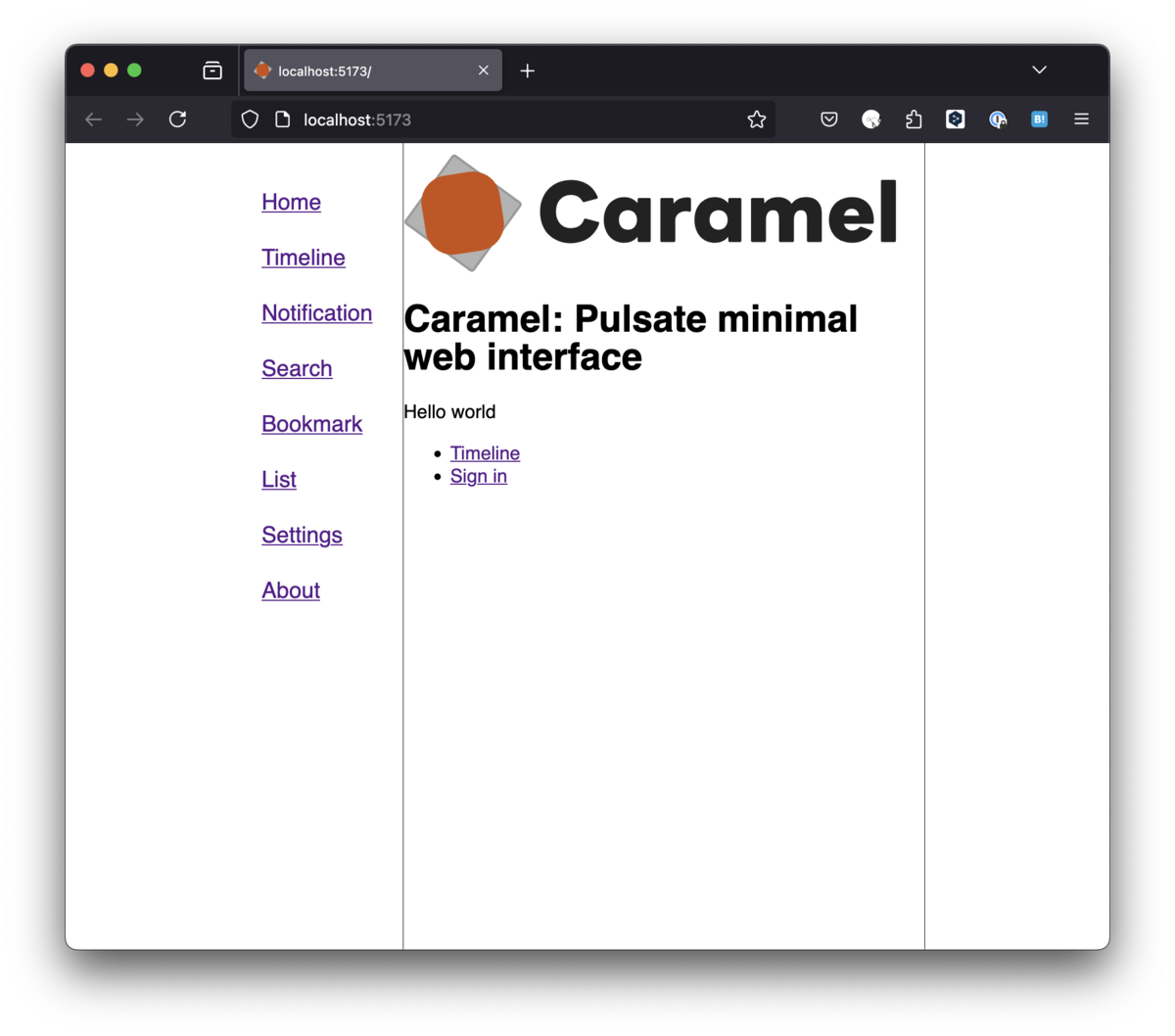Go to the Search sidebar link
This screenshot has width=1175, height=1036.
[297, 368]
